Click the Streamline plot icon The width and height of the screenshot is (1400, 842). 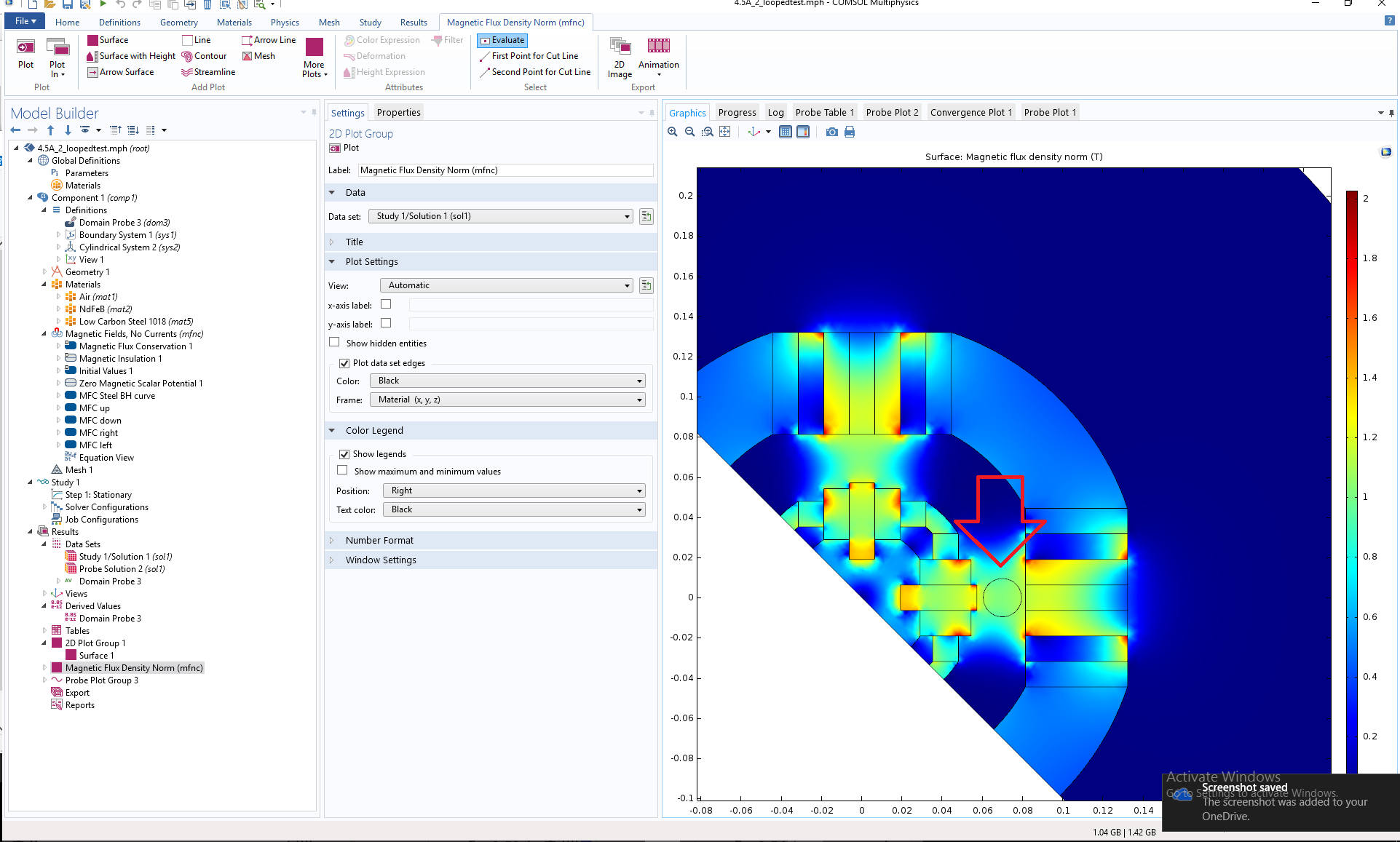pyautogui.click(x=187, y=72)
